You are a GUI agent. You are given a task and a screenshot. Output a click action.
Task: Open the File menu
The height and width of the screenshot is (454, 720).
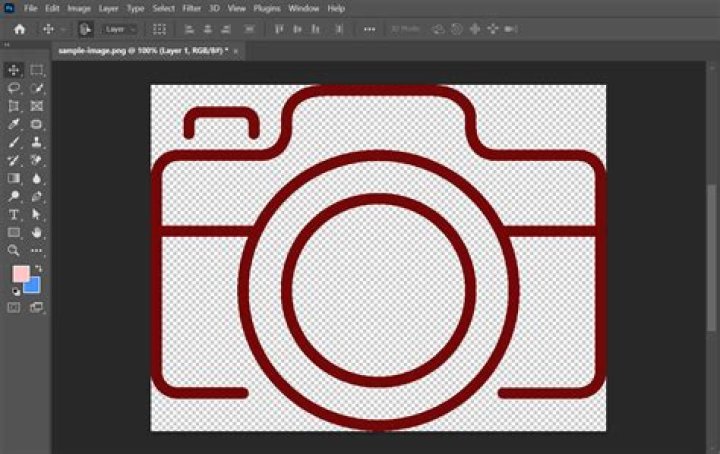point(30,8)
